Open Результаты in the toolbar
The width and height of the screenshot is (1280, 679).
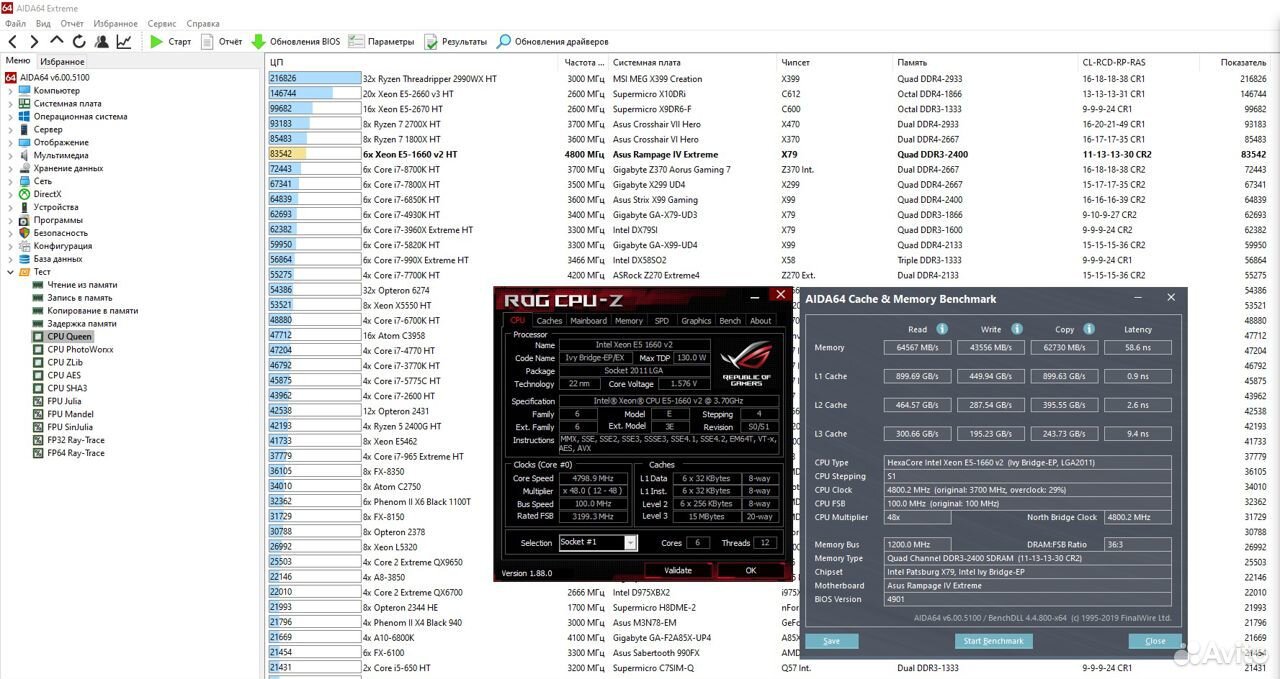tap(456, 42)
